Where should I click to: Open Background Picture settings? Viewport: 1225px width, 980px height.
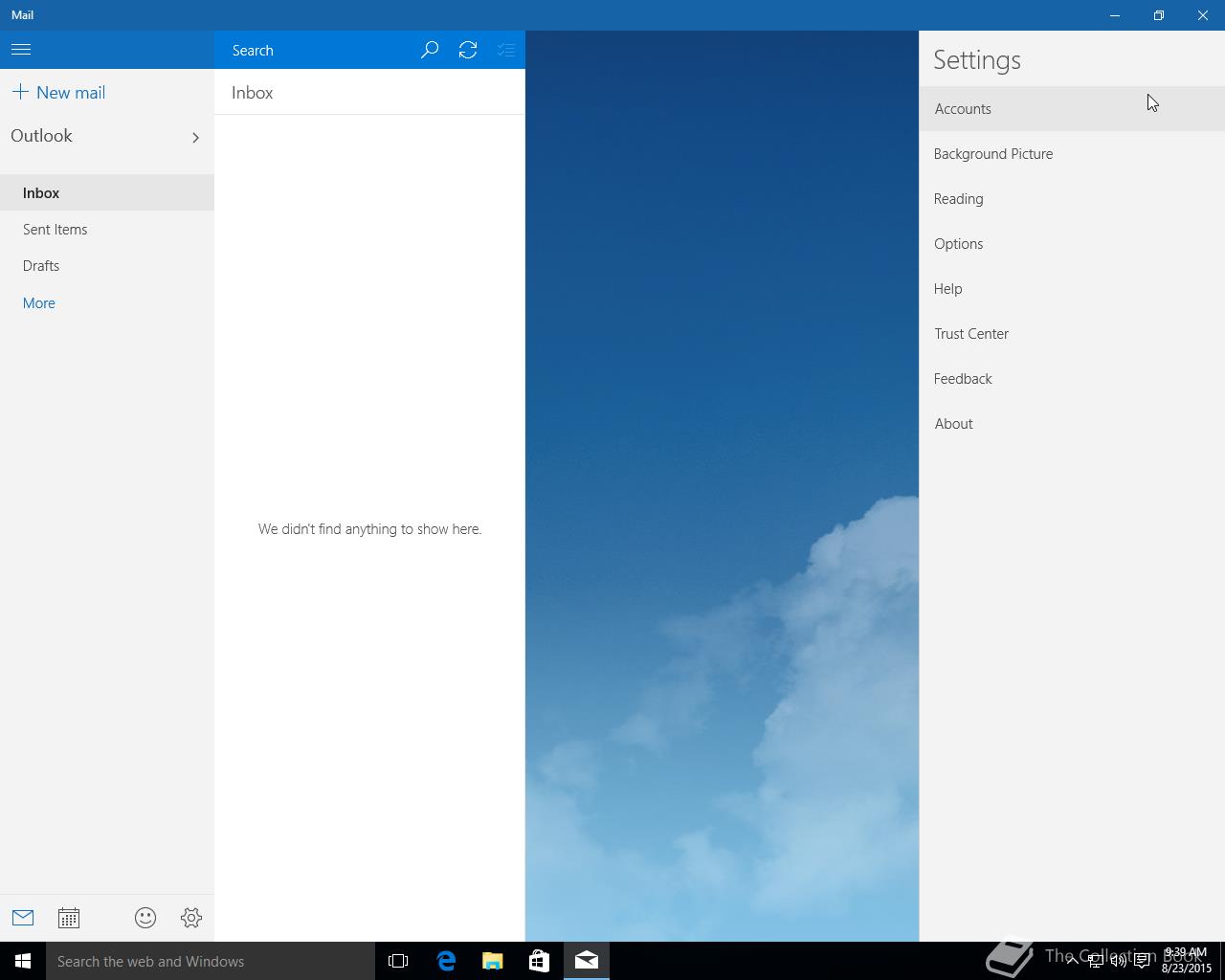[x=993, y=154]
